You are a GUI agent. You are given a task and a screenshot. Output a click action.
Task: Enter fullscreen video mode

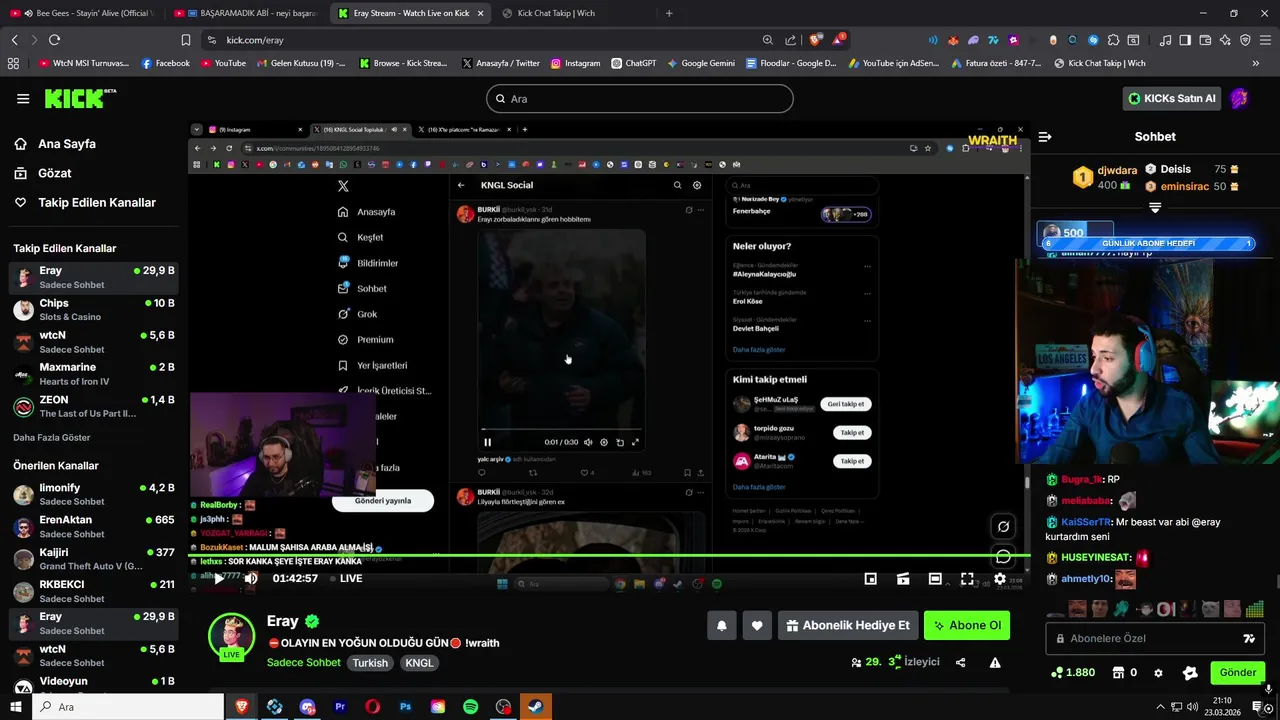click(967, 578)
